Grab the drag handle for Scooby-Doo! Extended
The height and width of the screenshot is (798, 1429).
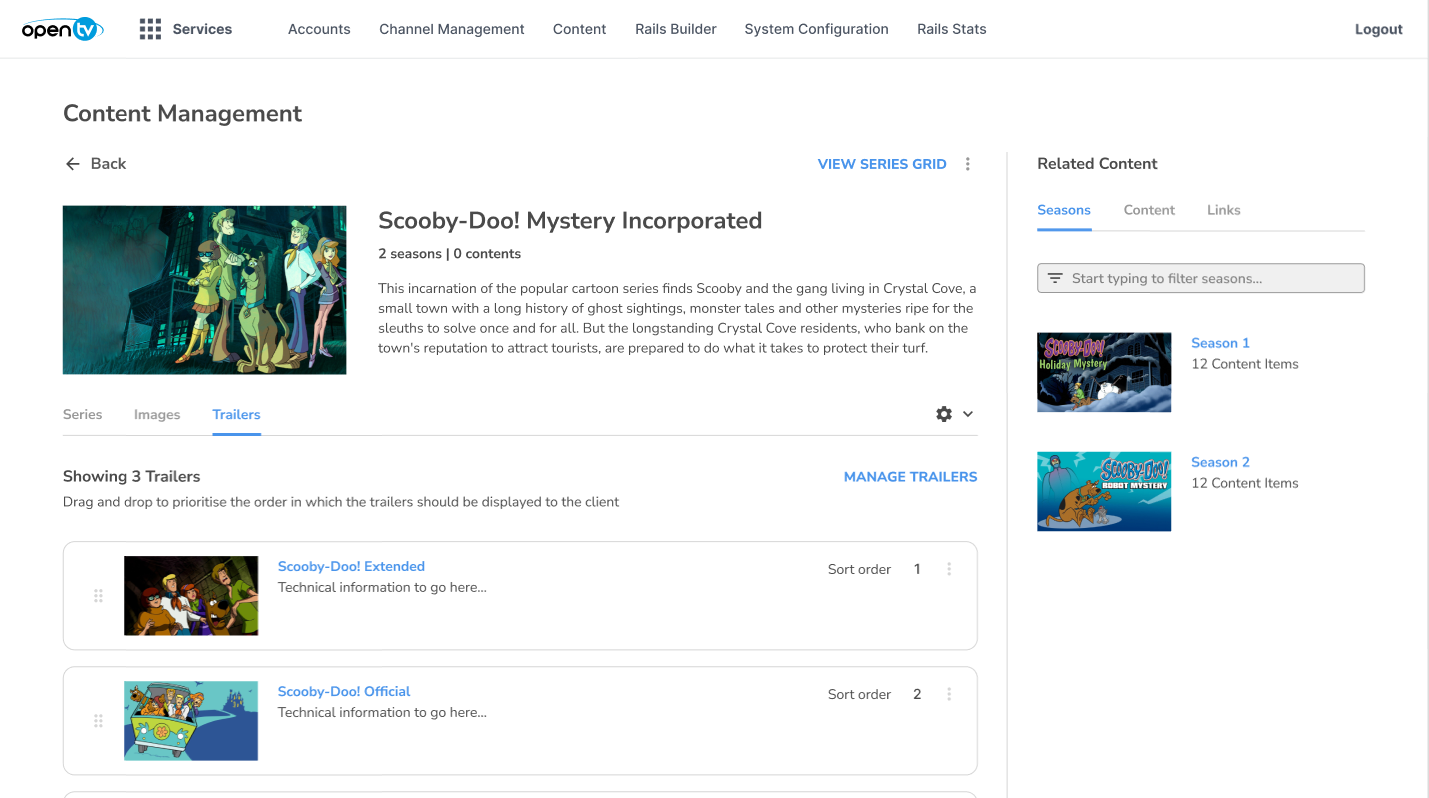(x=98, y=596)
